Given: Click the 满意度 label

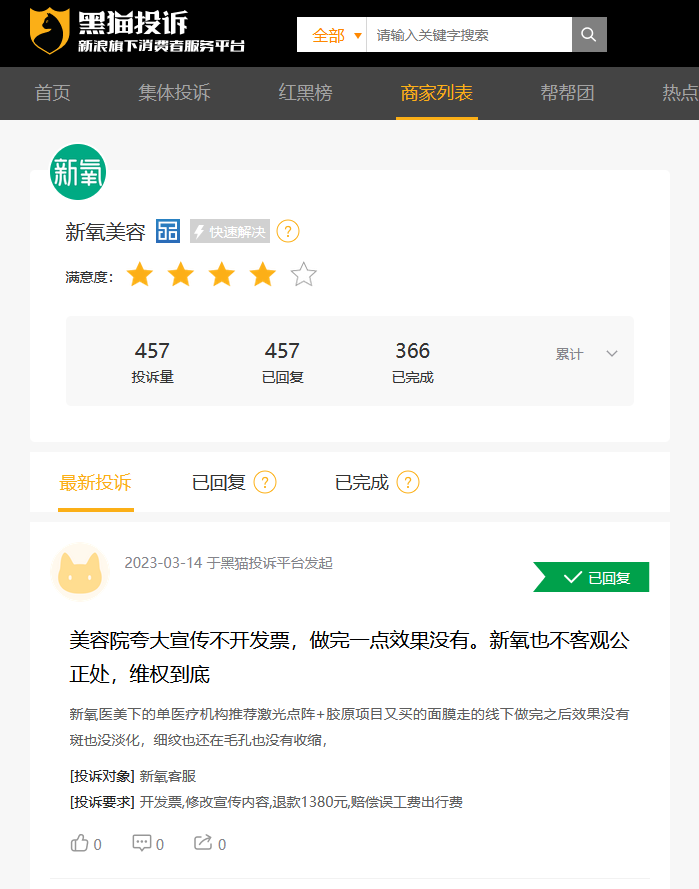Looking at the screenshot, I should (89, 277).
